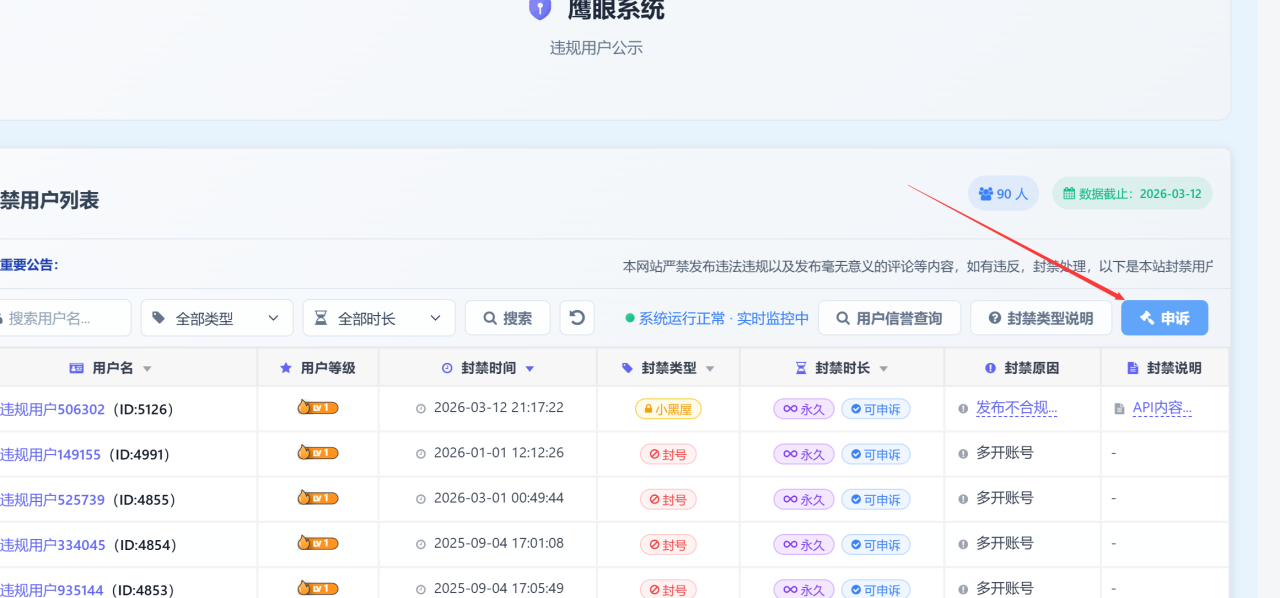Click the 申诉 appeal button
1280x598 pixels.
[1164, 317]
